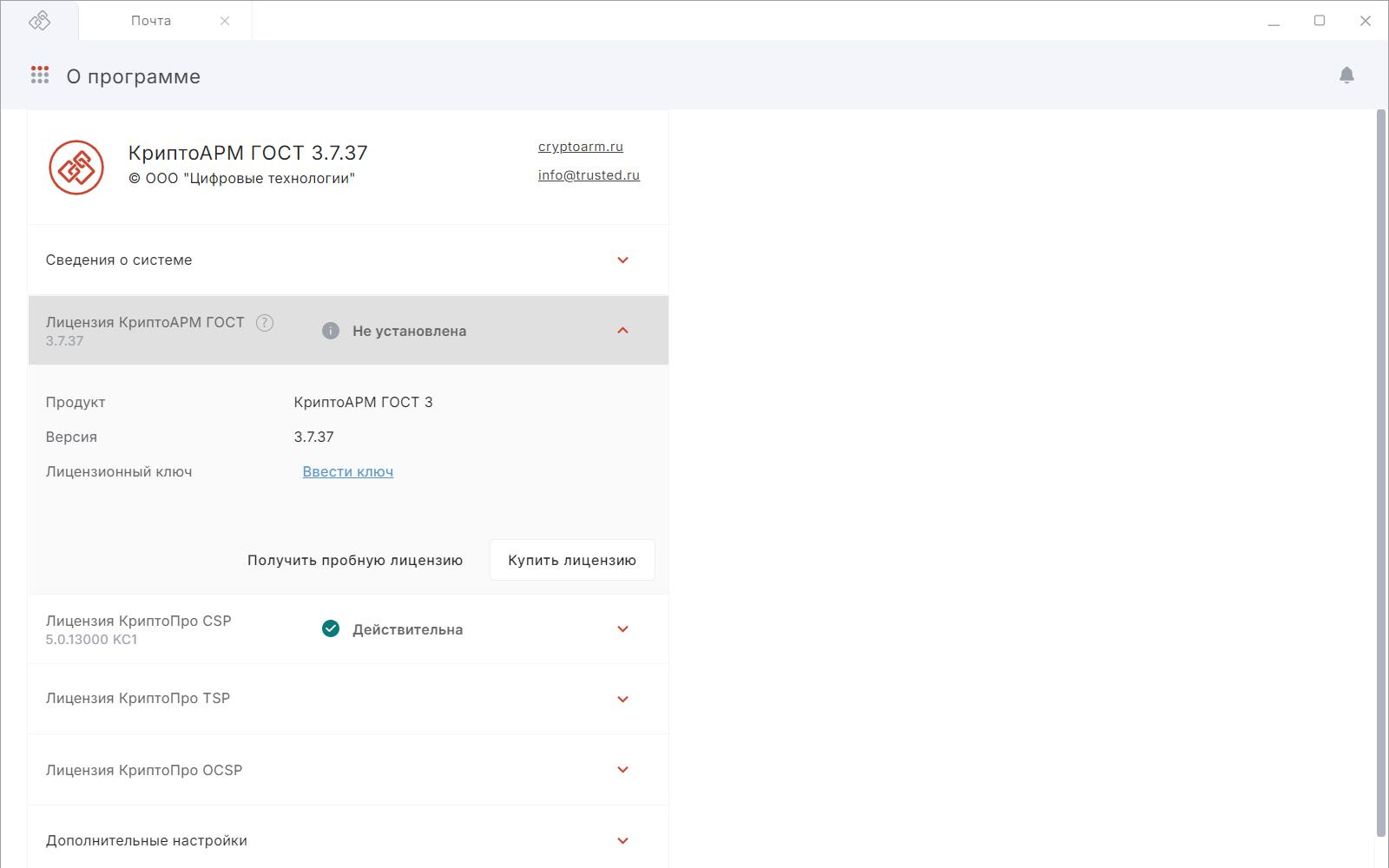The width and height of the screenshot is (1389, 868).
Task: Click the Ввести ключ link
Action: coord(348,471)
